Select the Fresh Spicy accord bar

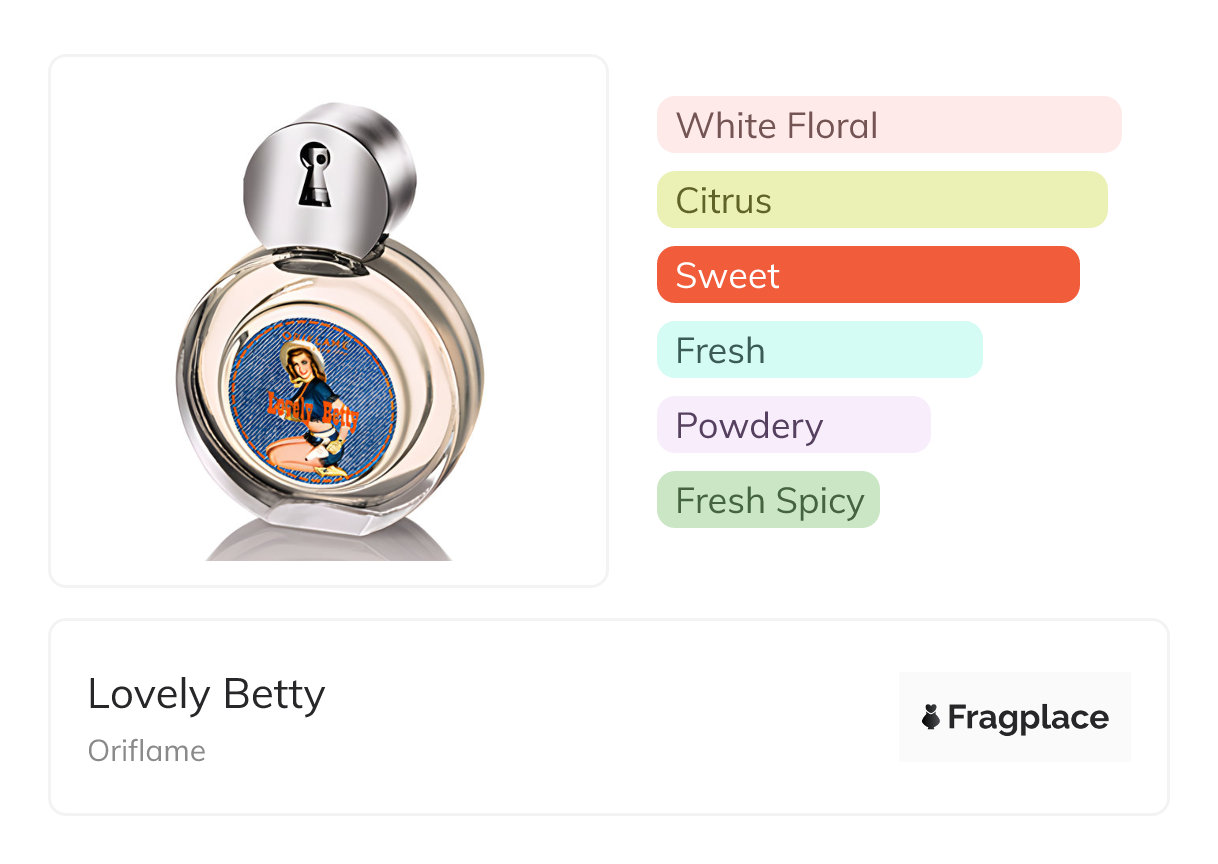(x=768, y=500)
